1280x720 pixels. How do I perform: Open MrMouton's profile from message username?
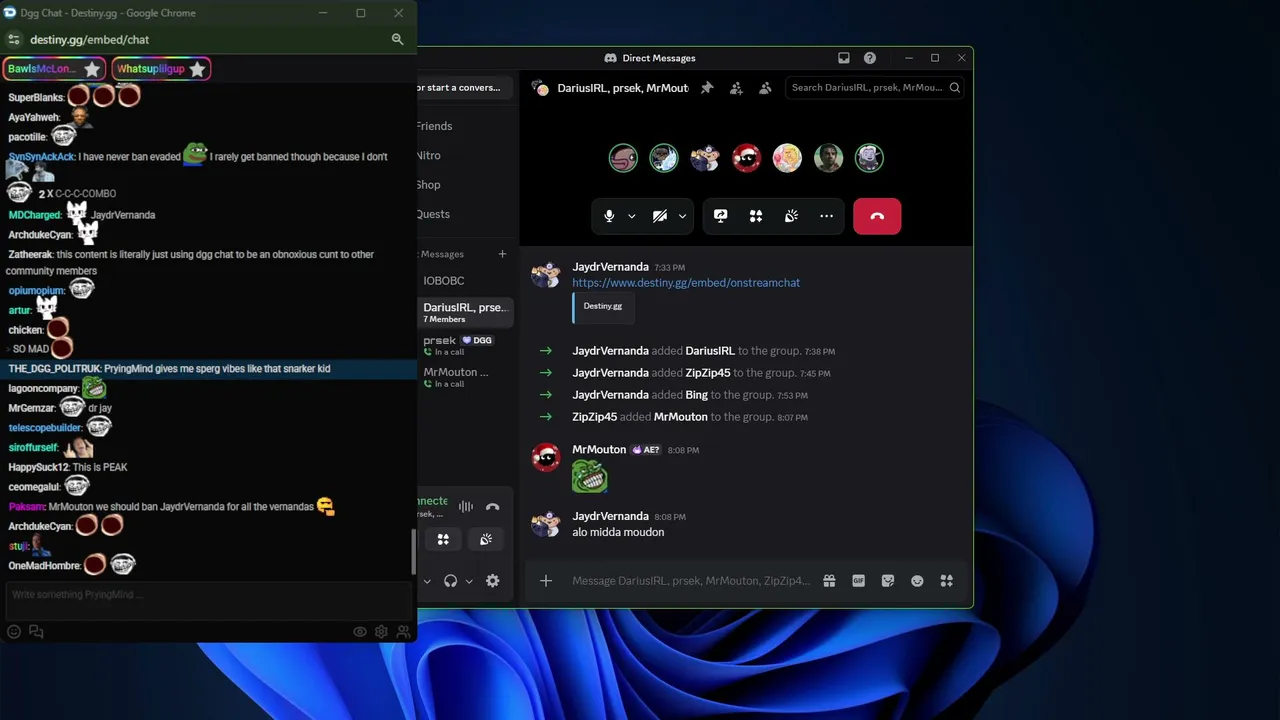[599, 450]
